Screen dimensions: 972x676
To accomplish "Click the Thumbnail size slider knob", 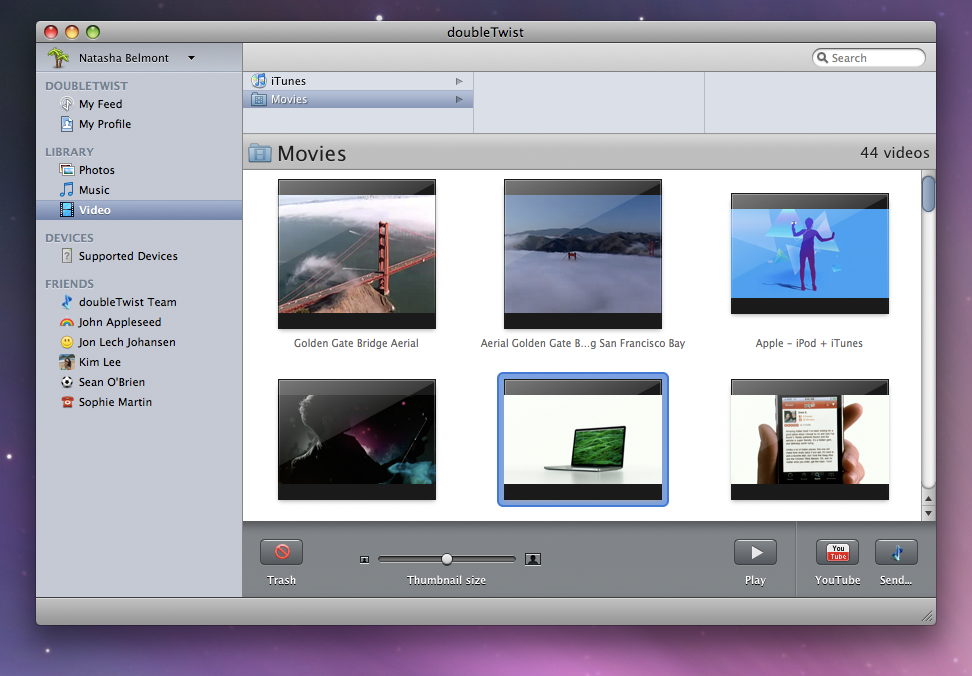I will (447, 559).
